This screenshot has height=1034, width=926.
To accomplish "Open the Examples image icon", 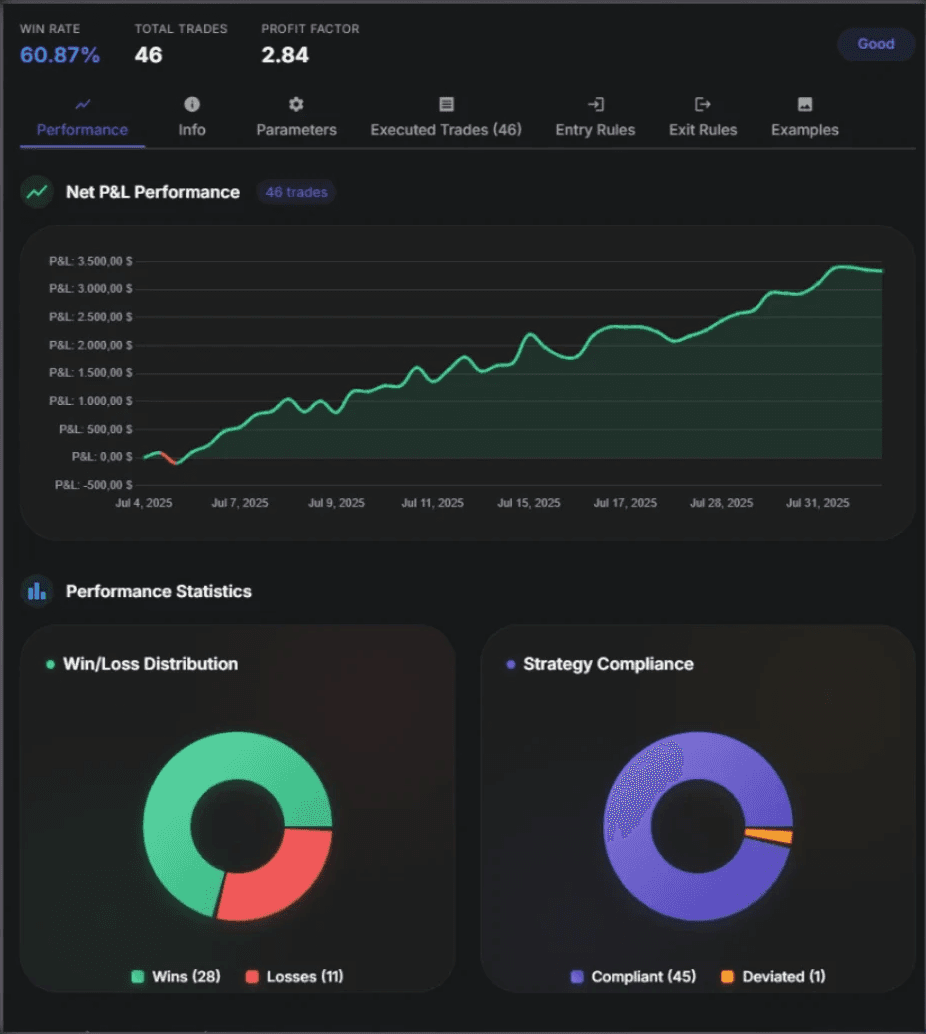I will [x=804, y=103].
